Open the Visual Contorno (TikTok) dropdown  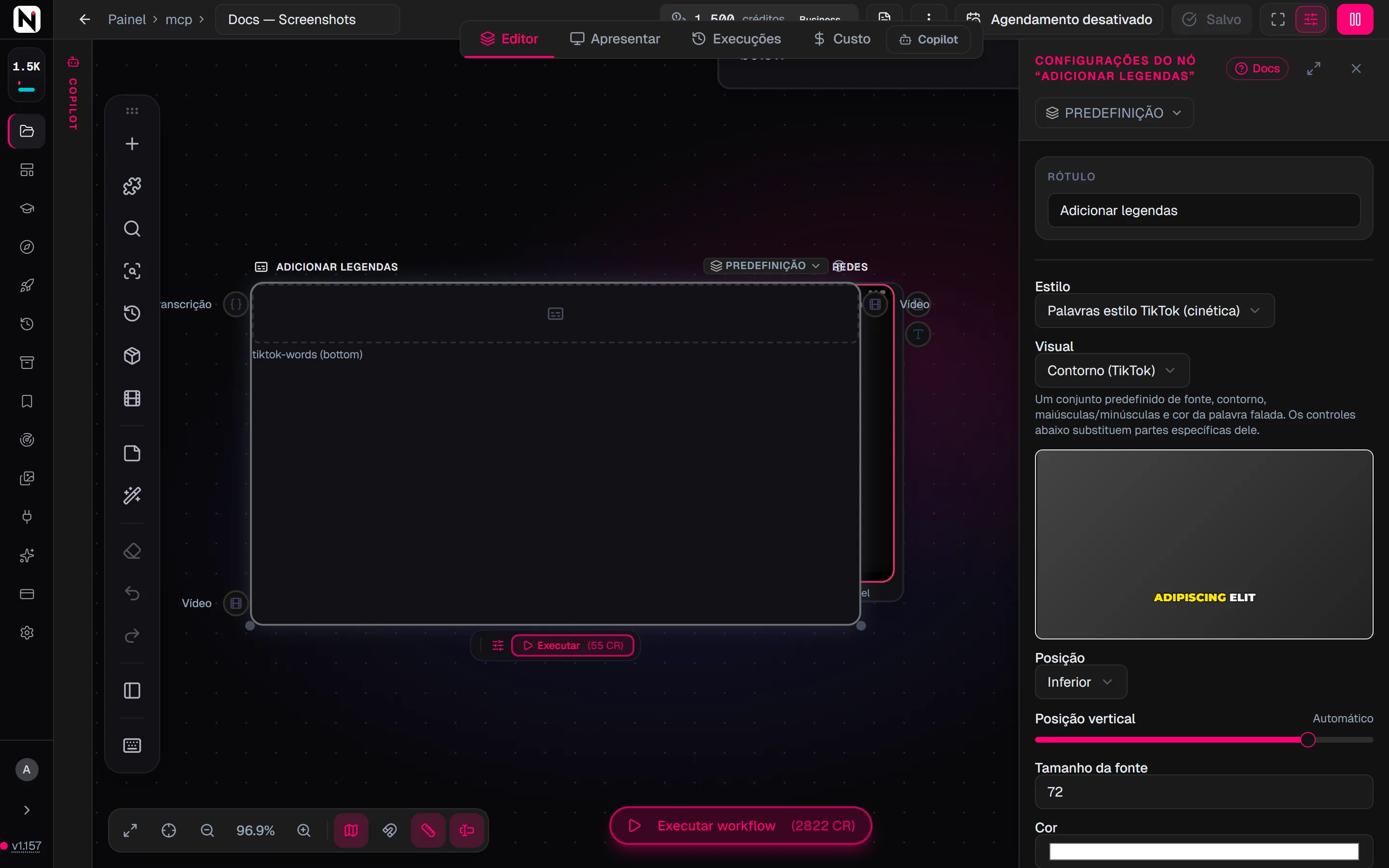point(1112,370)
